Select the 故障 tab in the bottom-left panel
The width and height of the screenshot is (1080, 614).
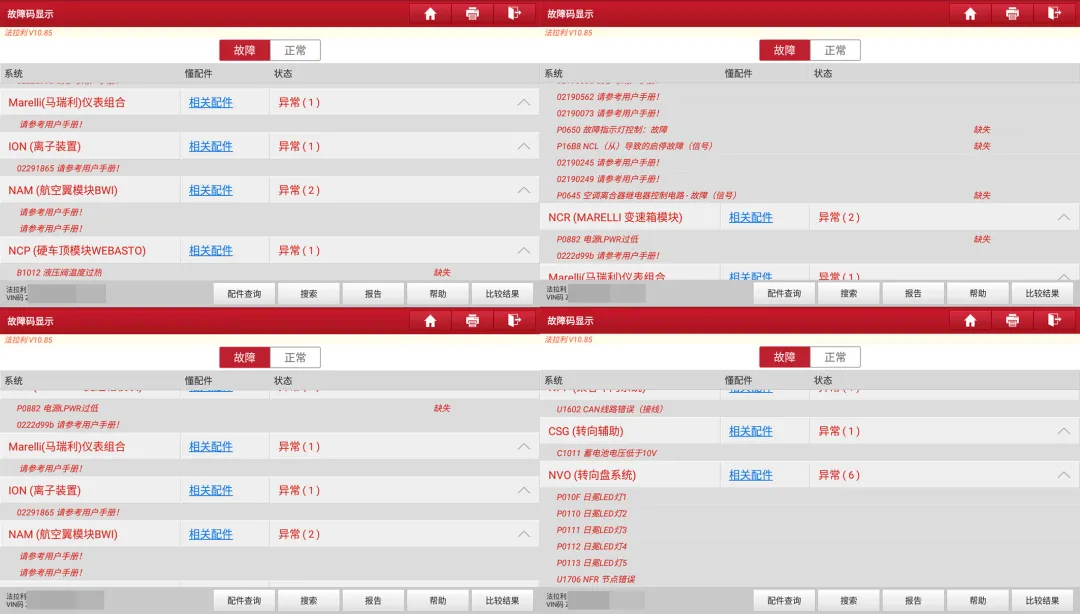[245, 358]
